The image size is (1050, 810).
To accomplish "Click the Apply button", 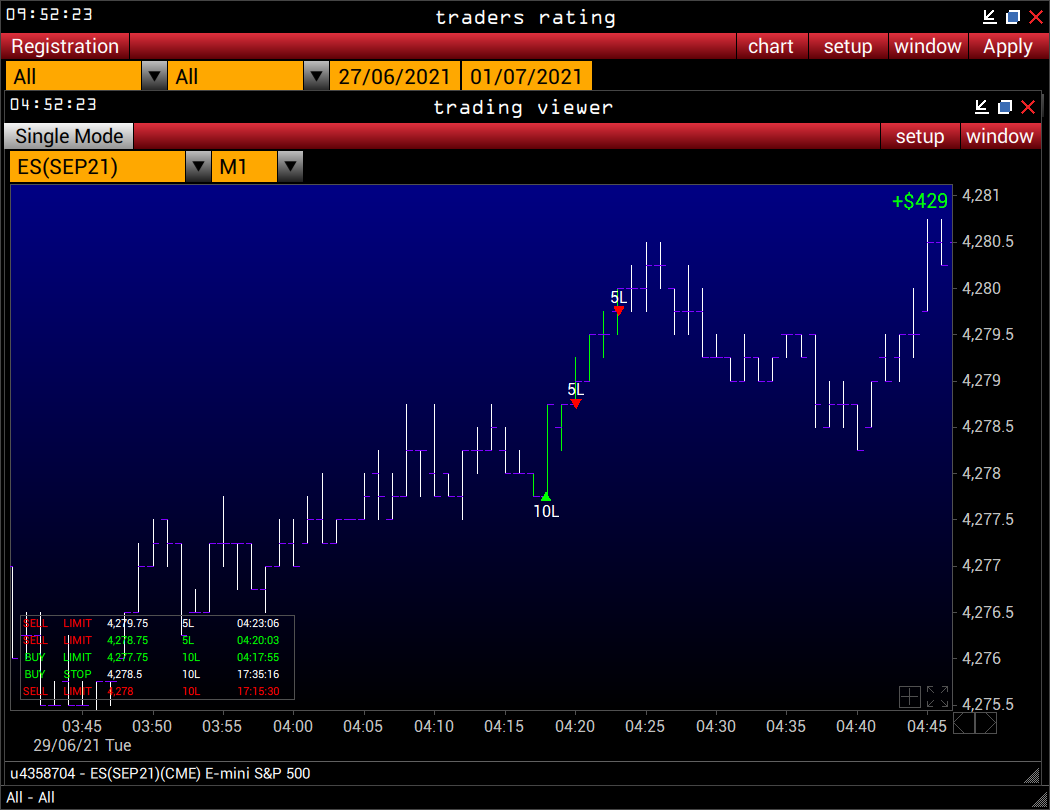I will point(1007,46).
